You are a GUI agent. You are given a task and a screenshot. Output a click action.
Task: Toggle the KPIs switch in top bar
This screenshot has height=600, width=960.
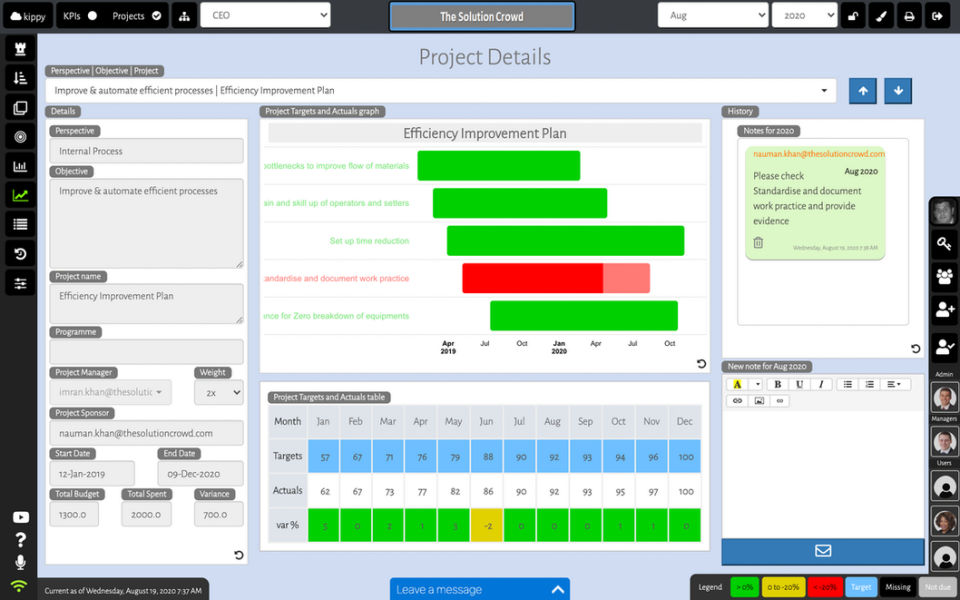coord(92,16)
